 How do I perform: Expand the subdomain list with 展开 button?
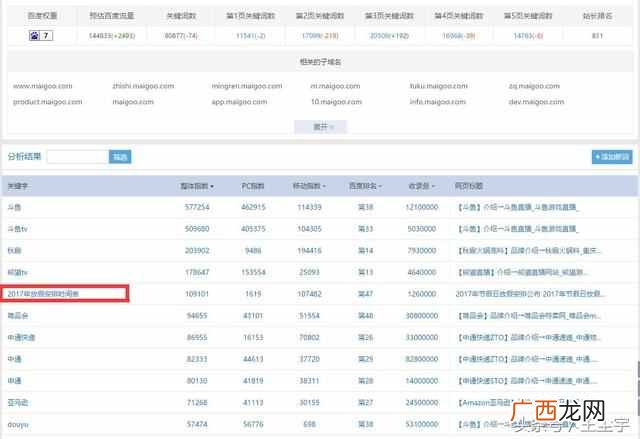[x=320, y=127]
